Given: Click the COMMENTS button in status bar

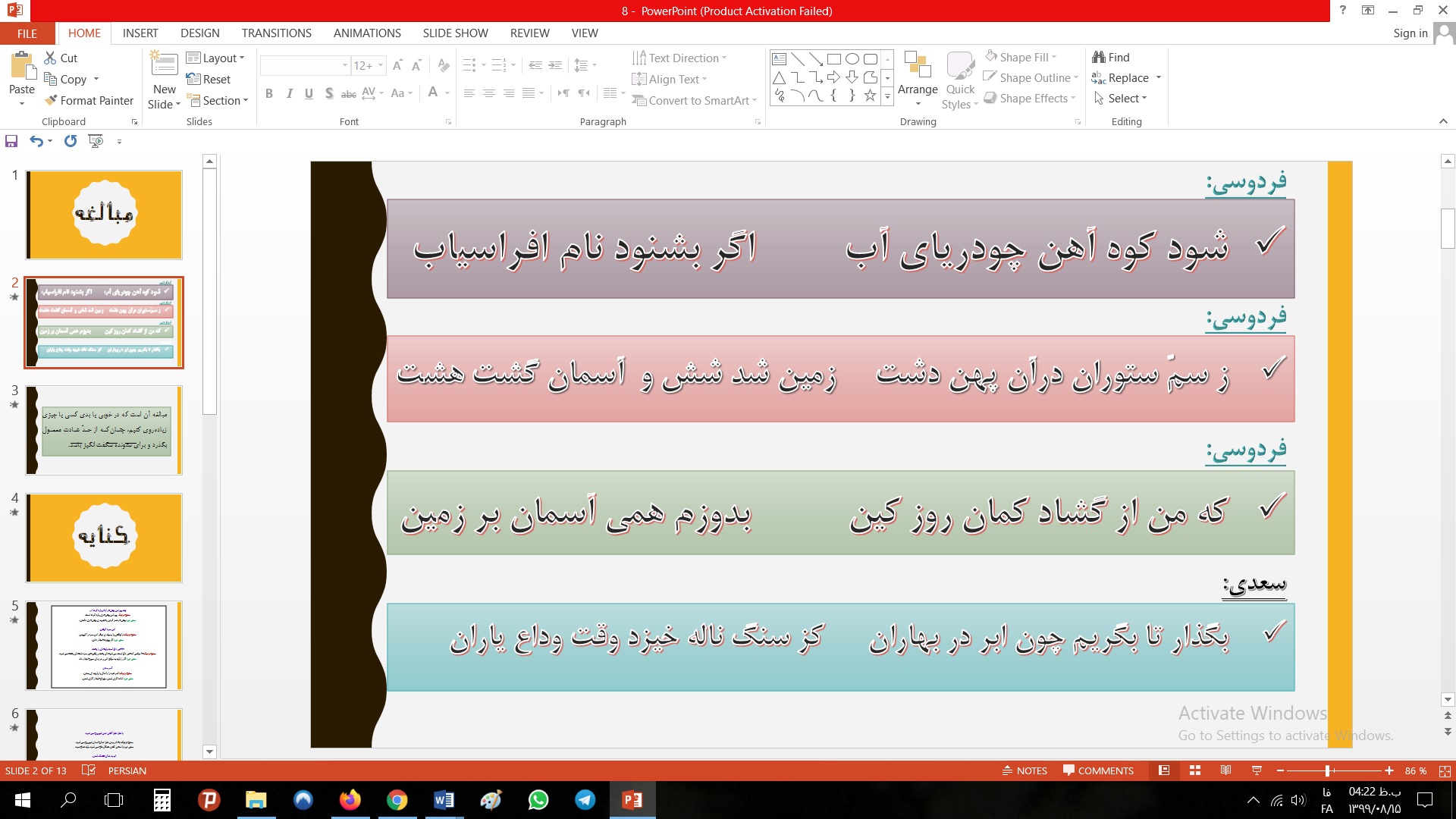Looking at the screenshot, I should click(1098, 770).
